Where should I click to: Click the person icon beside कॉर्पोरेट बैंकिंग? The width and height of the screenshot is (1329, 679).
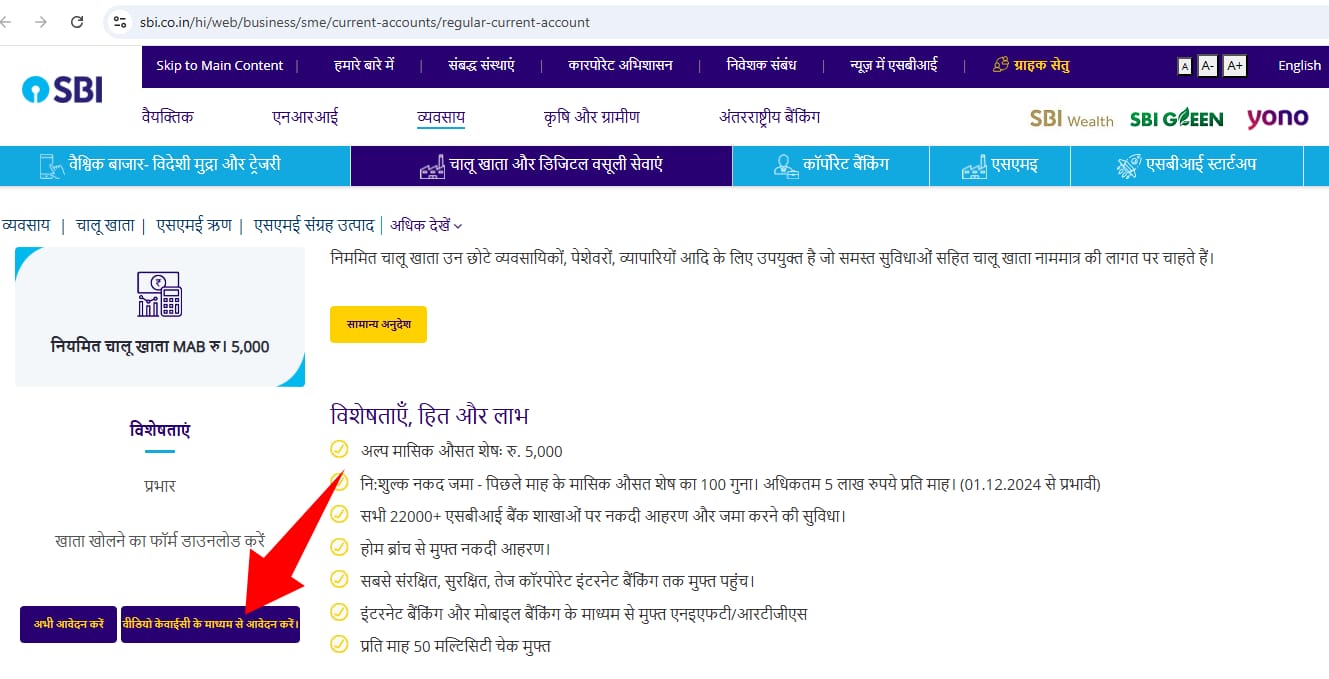(x=786, y=166)
